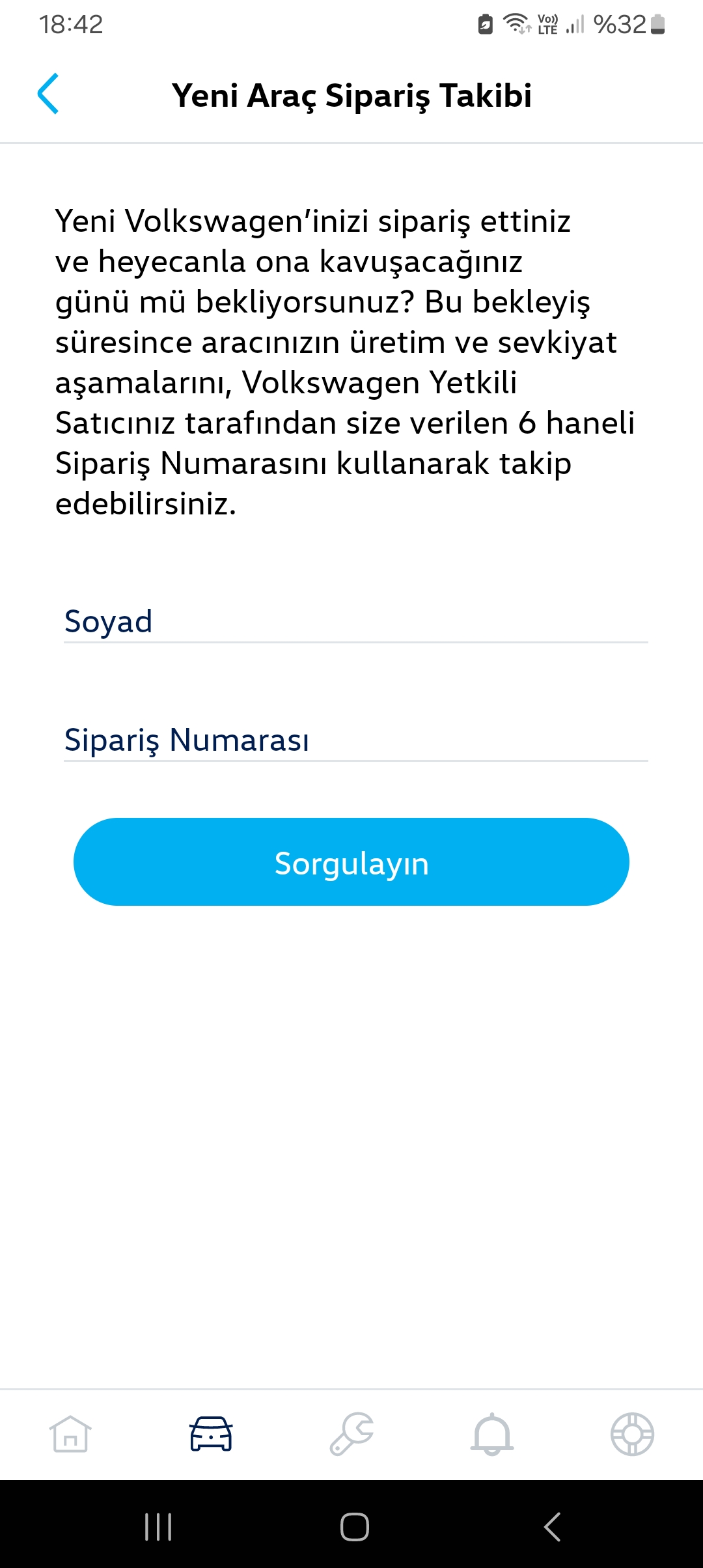The width and height of the screenshot is (703, 1568).
Task: Tap the description paragraph about Volkswagen order
Action: click(x=345, y=362)
